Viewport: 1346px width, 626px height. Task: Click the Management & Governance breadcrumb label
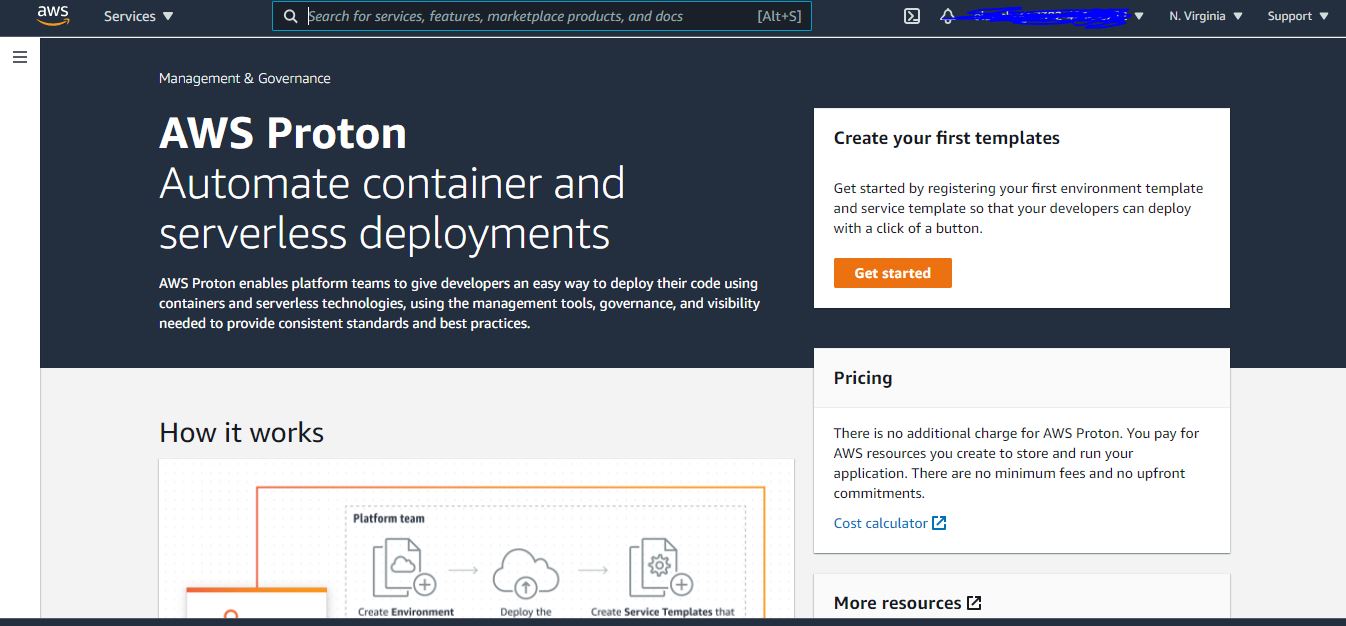click(244, 77)
